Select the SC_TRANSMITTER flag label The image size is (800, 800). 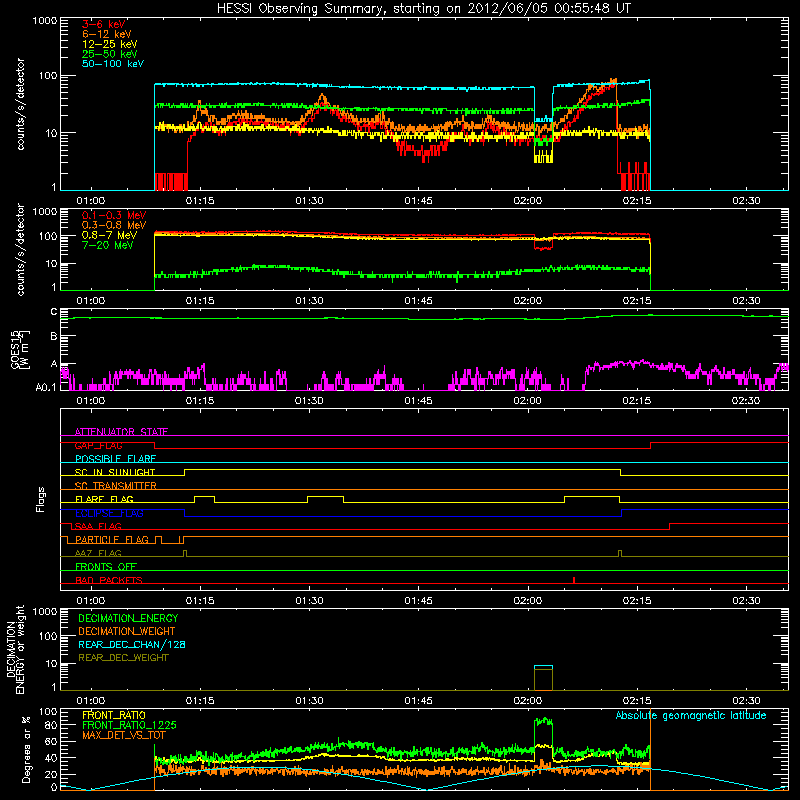coord(116,486)
